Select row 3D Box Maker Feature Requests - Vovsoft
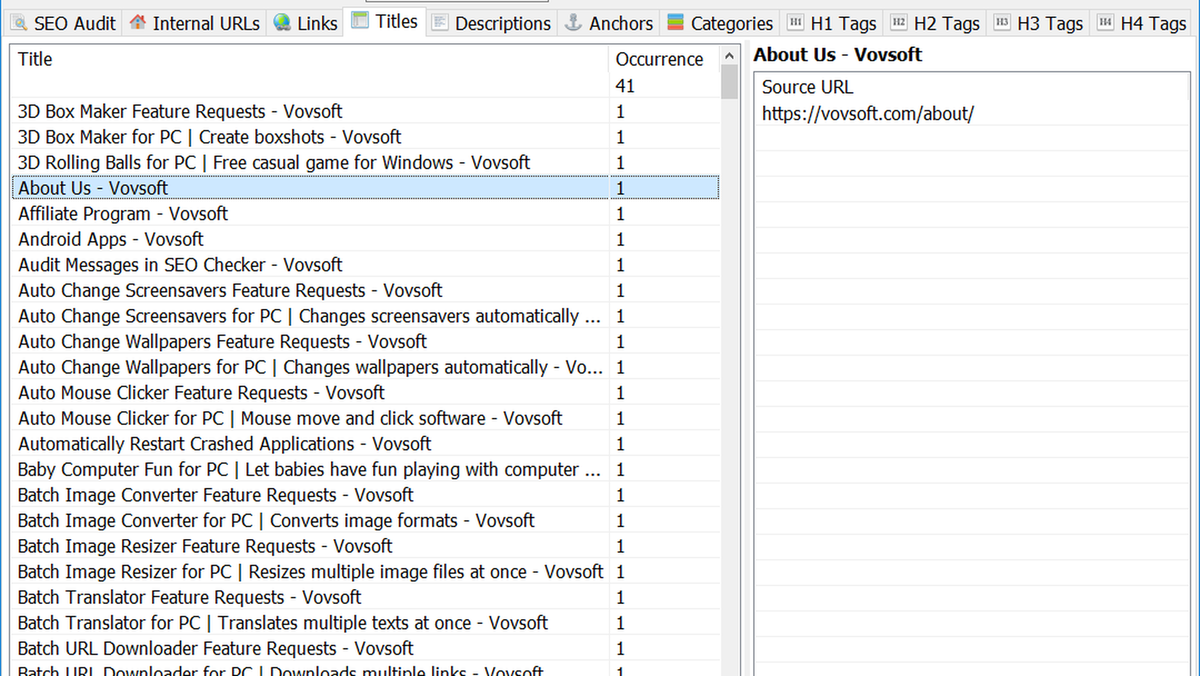This screenshot has width=1200, height=676. (365, 111)
